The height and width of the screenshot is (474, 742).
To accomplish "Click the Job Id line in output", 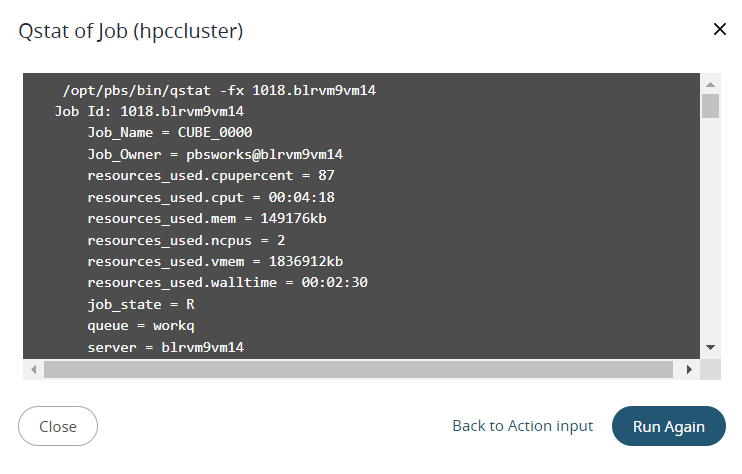I will pyautogui.click(x=150, y=112).
